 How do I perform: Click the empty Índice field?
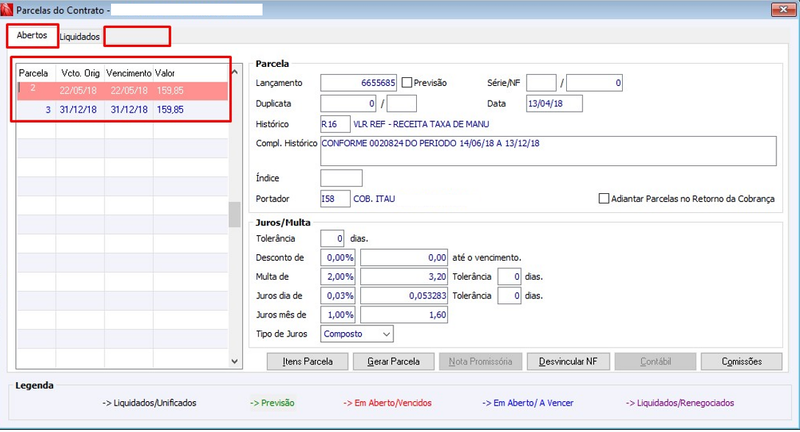tap(341, 178)
